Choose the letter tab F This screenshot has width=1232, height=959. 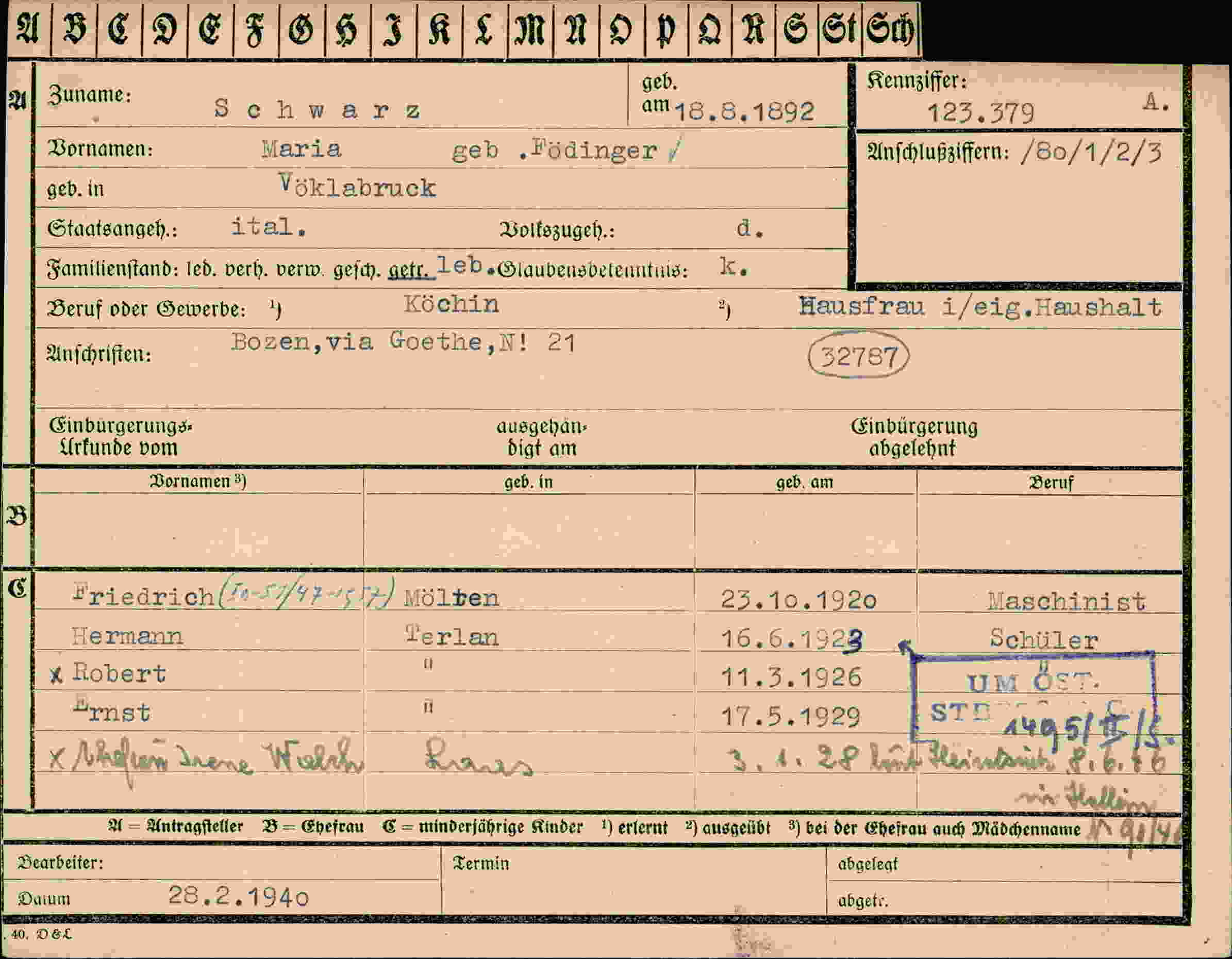(256, 29)
